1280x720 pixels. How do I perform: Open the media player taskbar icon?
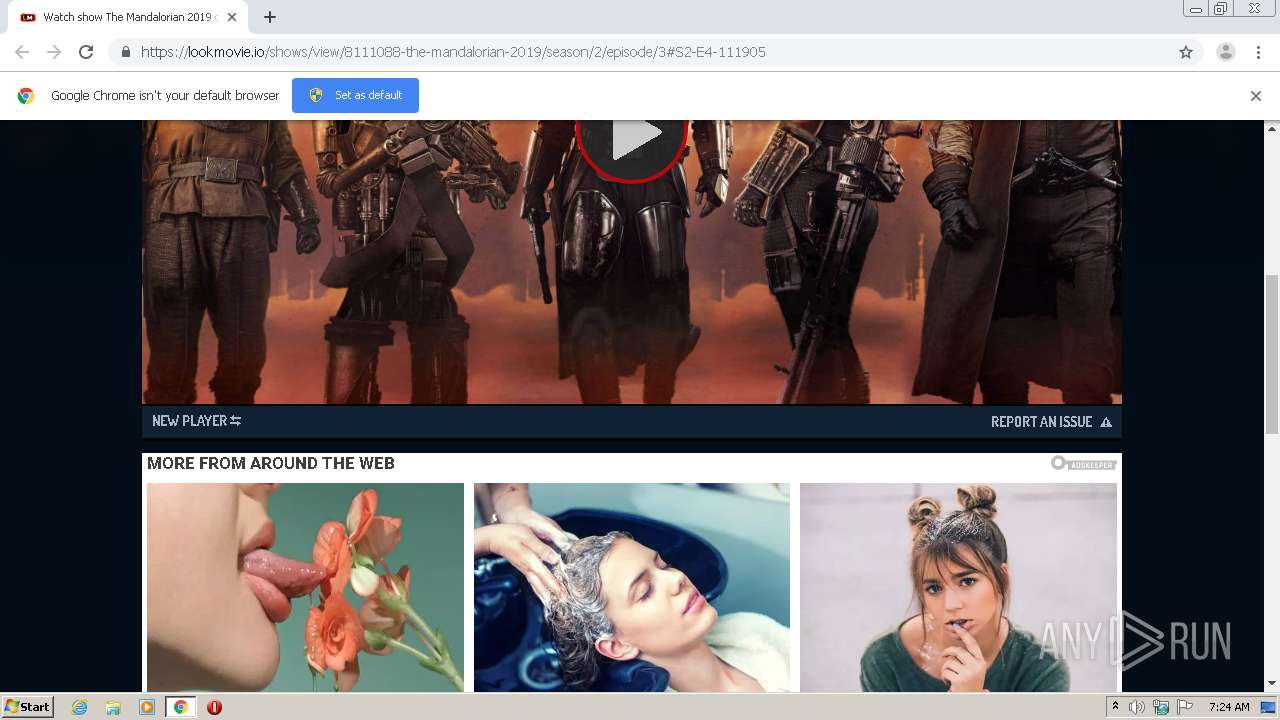click(x=147, y=707)
